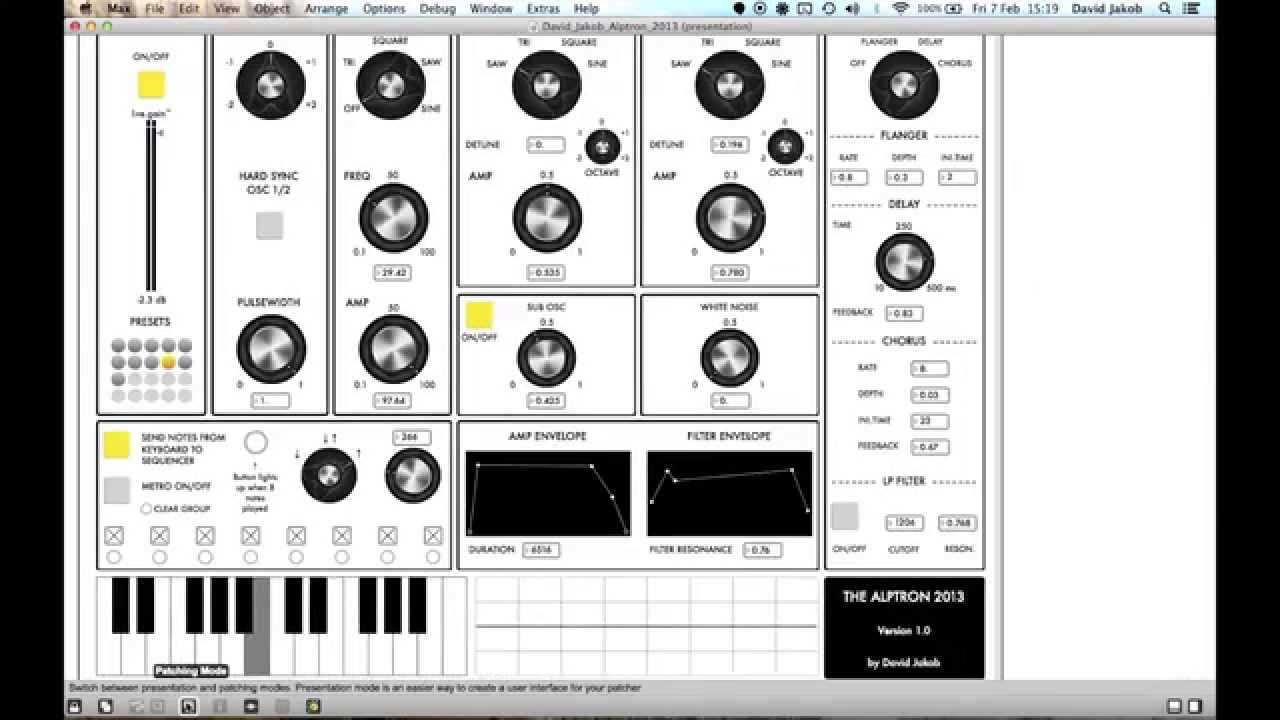Click the chorus DEPTH field 0.03
Screen dimensions: 1280x720
[929, 395]
